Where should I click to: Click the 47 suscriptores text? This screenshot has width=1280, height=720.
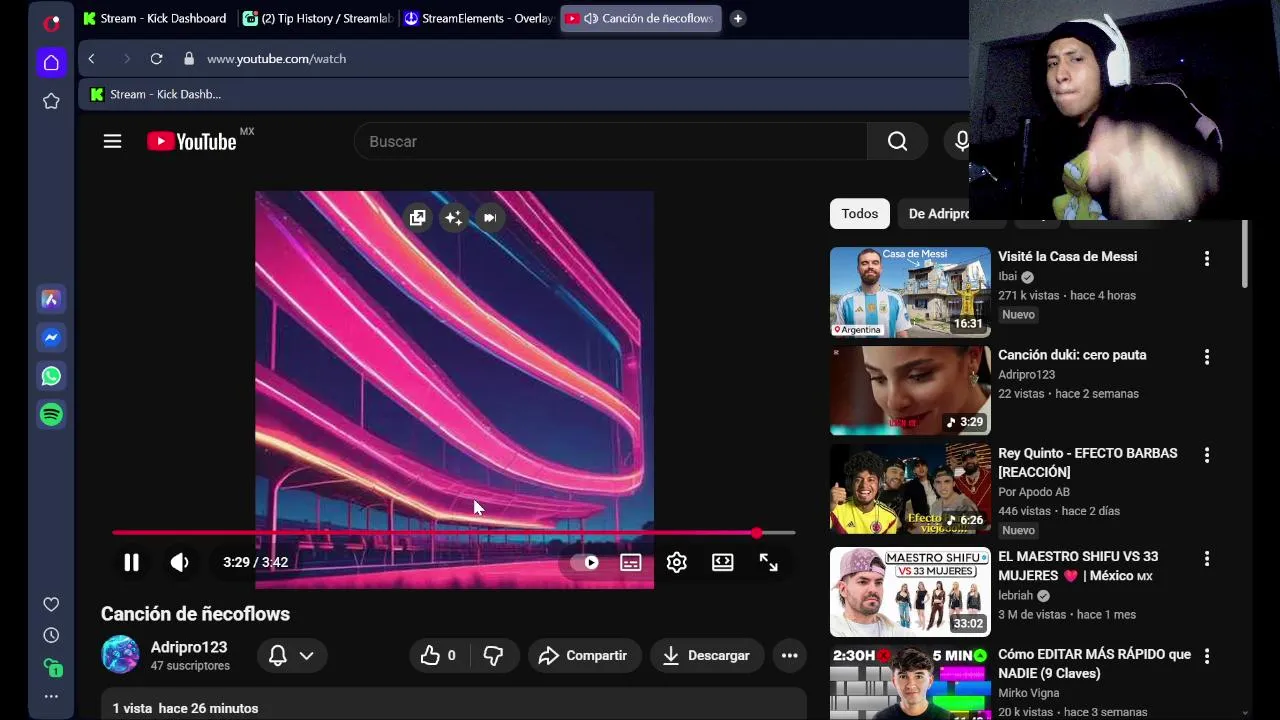coord(190,666)
